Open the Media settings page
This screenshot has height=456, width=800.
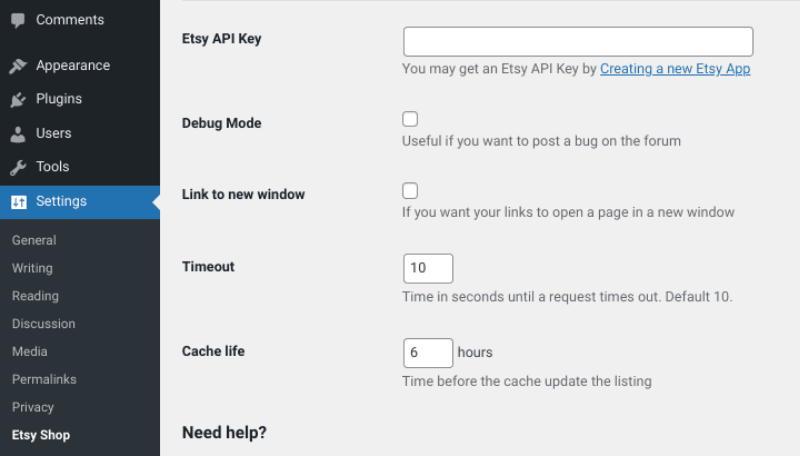pyautogui.click(x=30, y=351)
